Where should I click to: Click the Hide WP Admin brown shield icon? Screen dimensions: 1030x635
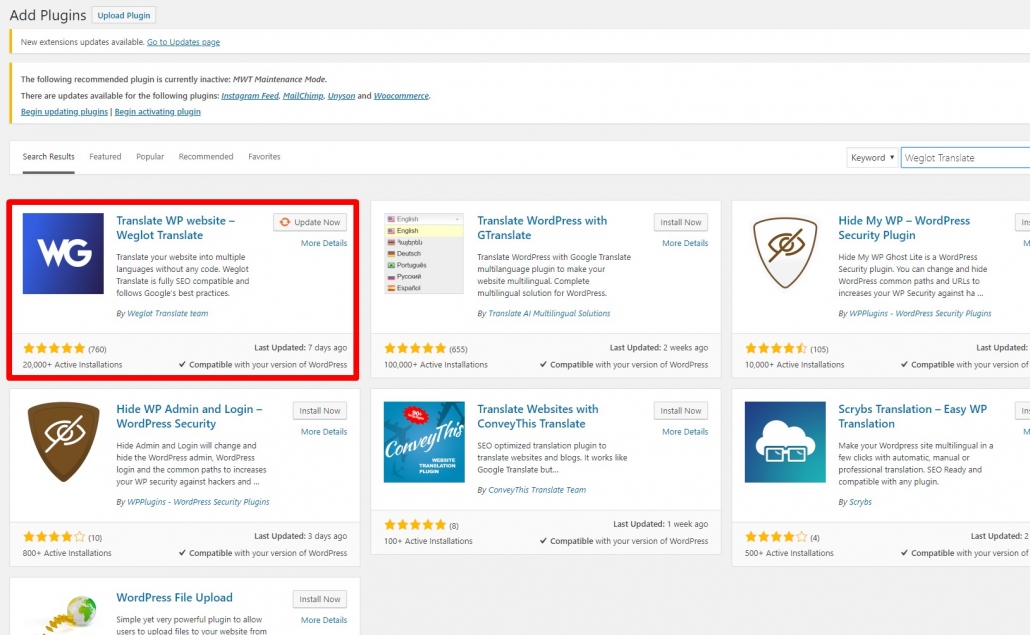pos(64,442)
